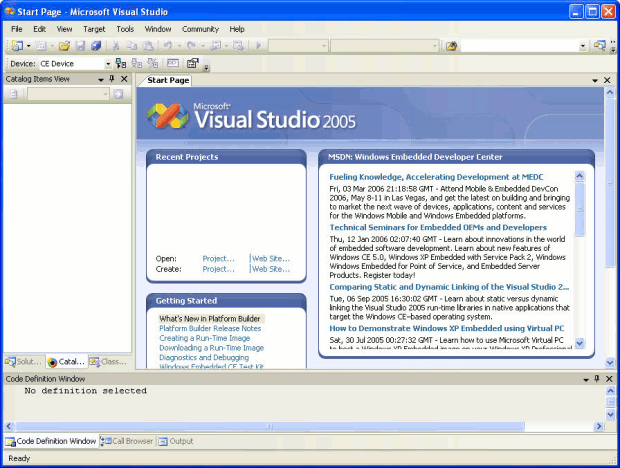
Task: Click the Catalog refresh icon
Action: coord(13,94)
